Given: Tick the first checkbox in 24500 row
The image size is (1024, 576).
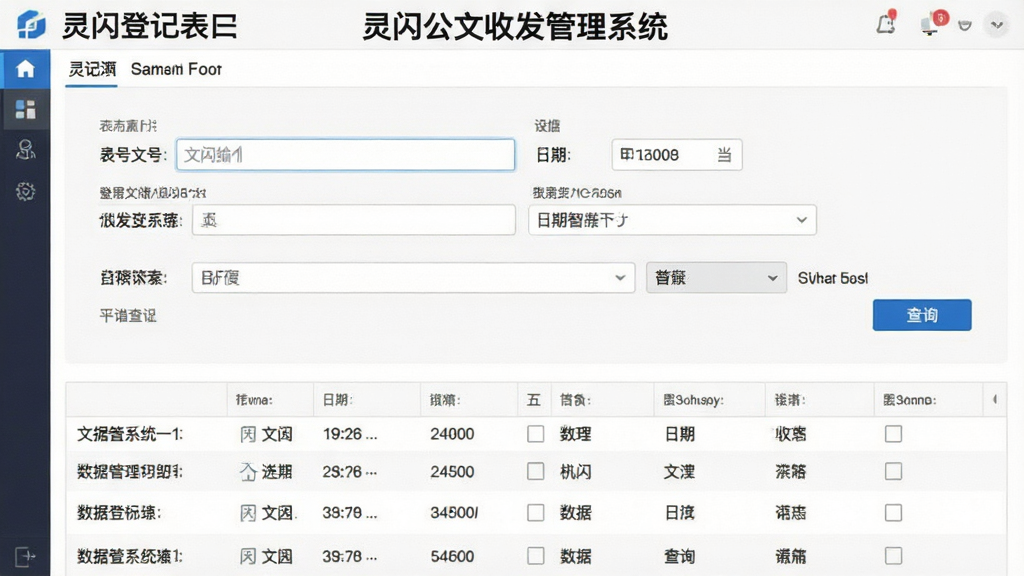Looking at the screenshot, I should pyautogui.click(x=536, y=472).
